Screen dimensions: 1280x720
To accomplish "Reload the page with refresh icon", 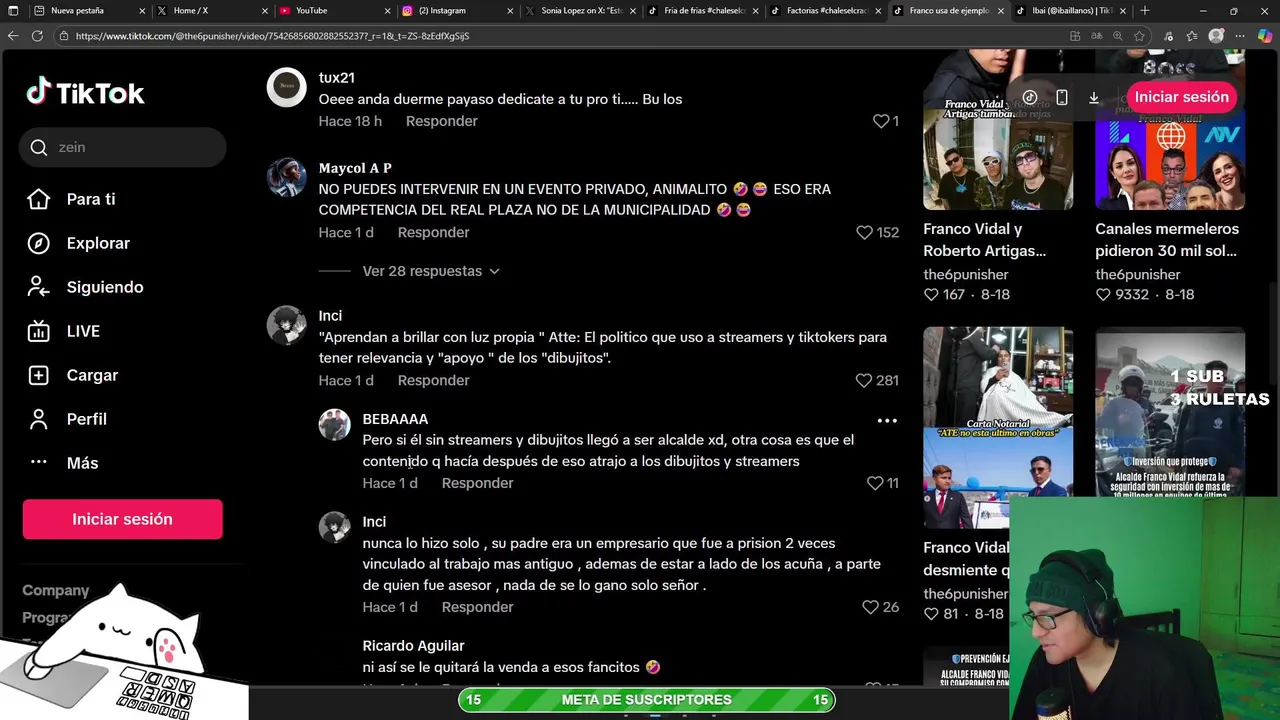I will click(x=37, y=35).
